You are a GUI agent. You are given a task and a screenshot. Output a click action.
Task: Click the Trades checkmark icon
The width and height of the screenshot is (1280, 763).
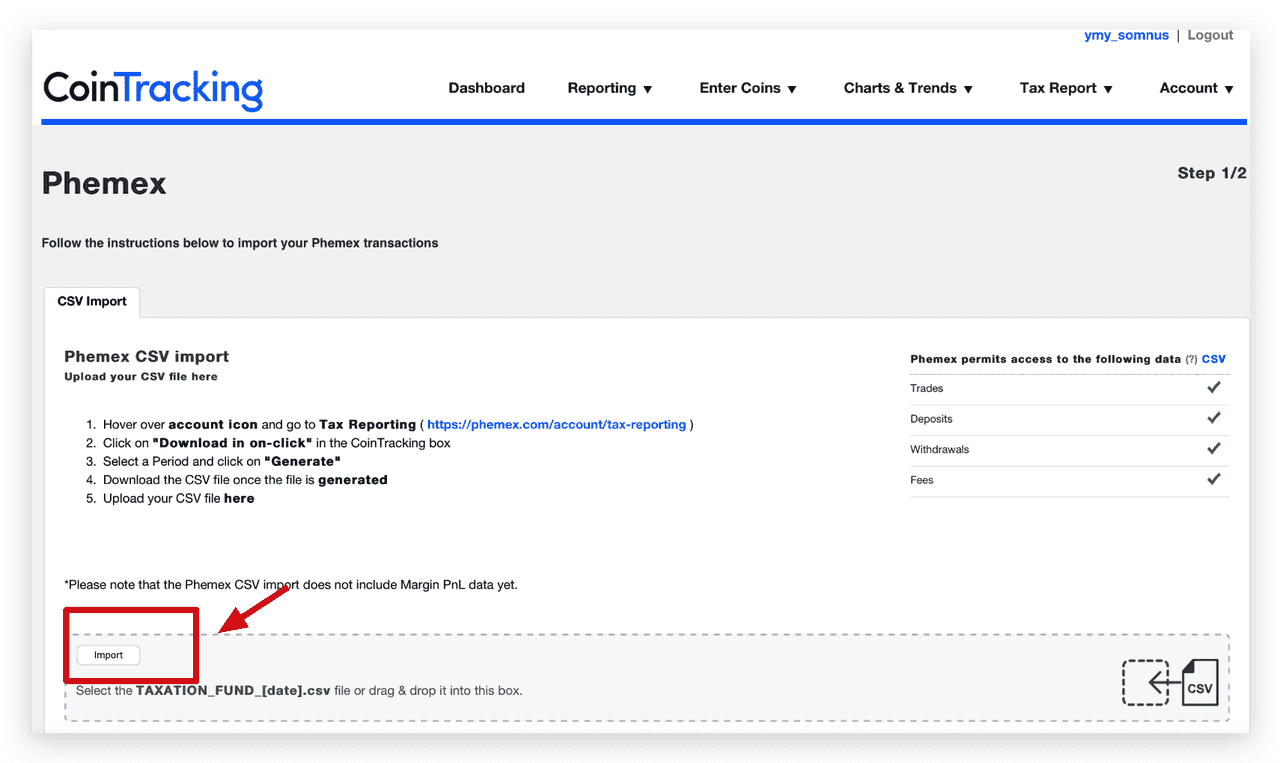click(x=1214, y=387)
